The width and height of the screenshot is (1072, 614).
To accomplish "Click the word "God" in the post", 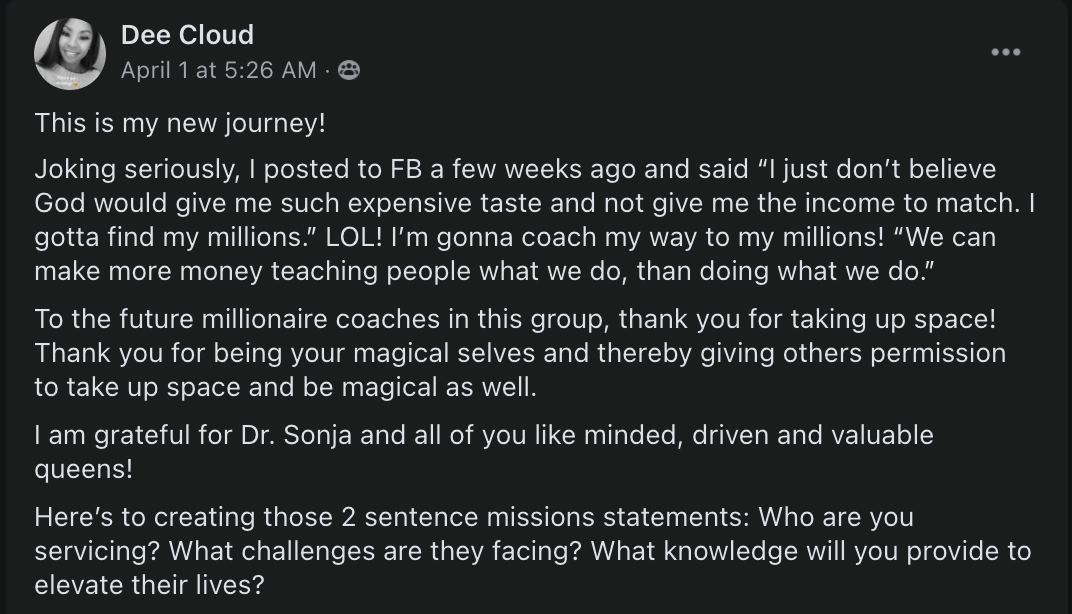I will [63, 203].
